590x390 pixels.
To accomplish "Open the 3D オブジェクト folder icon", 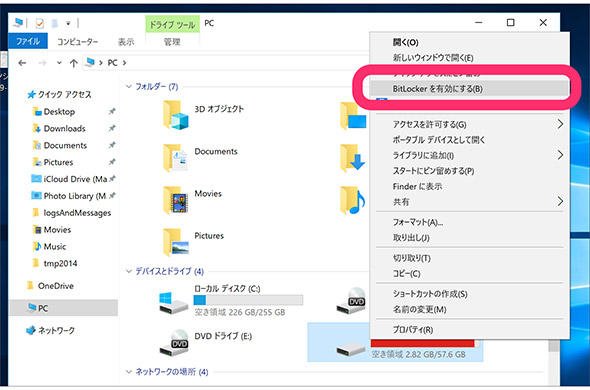I will 175,115.
